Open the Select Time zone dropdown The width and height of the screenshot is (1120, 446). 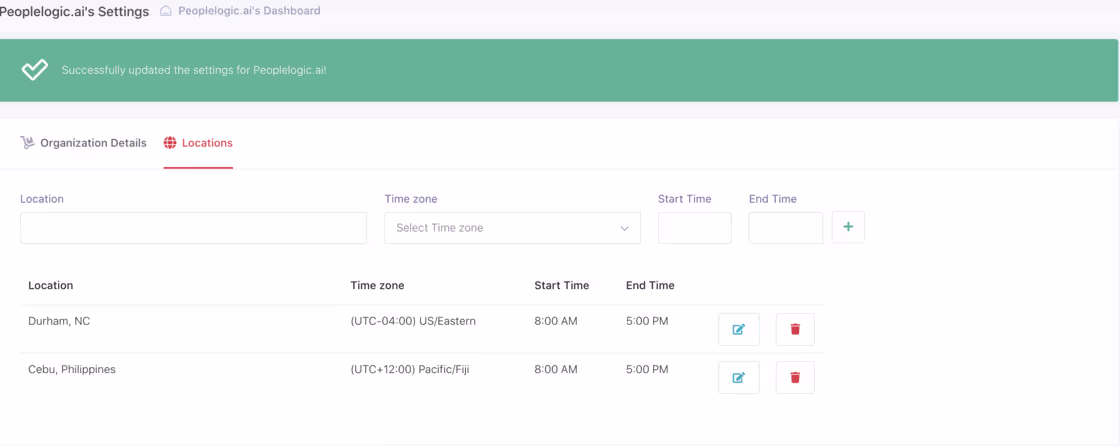(x=512, y=228)
